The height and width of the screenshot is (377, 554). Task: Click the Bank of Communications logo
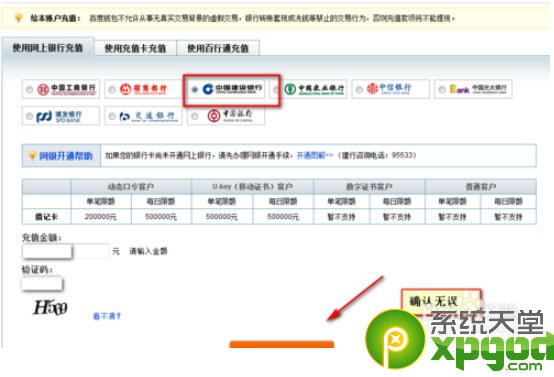click(148, 116)
